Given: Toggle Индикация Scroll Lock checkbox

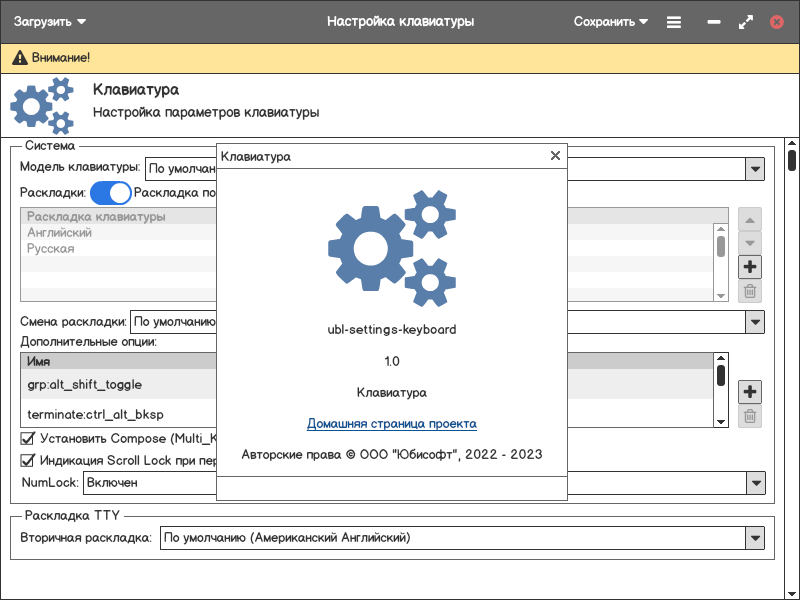Looking at the screenshot, I should point(28,461).
